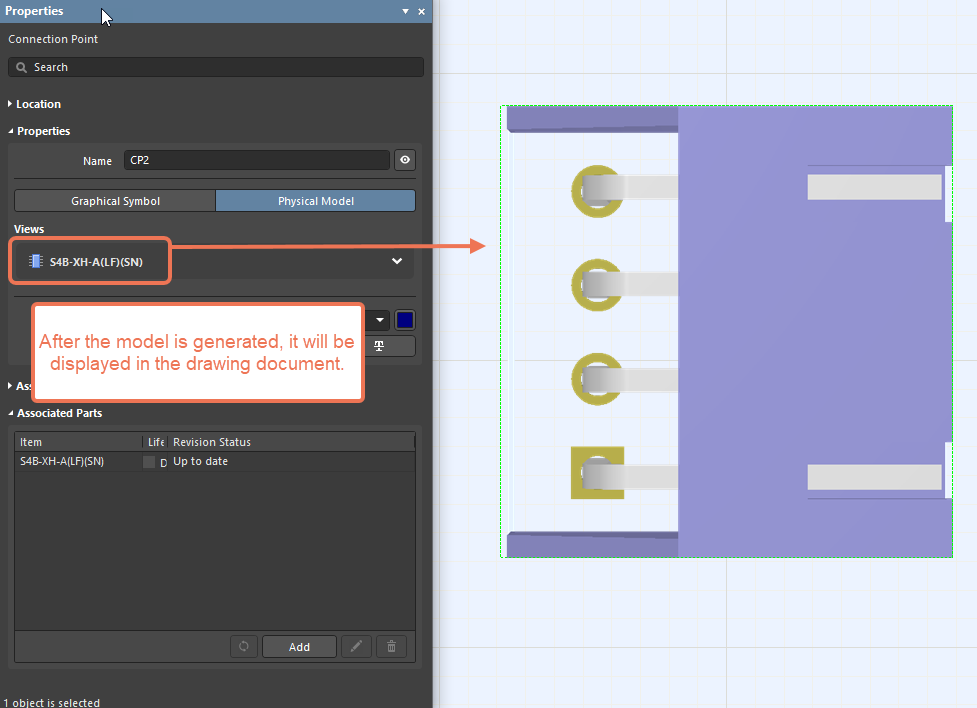Viewport: 977px width, 708px height.
Task: Collapse the Properties section
Action: coord(11,131)
